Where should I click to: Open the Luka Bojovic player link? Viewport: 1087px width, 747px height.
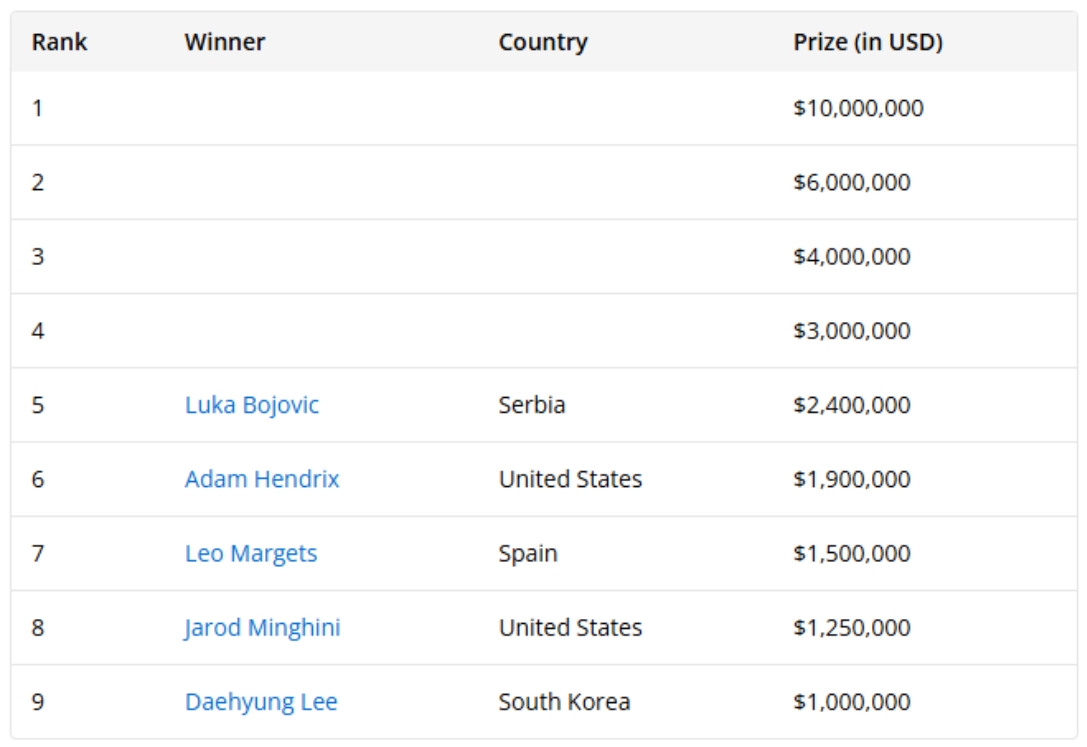pos(252,405)
